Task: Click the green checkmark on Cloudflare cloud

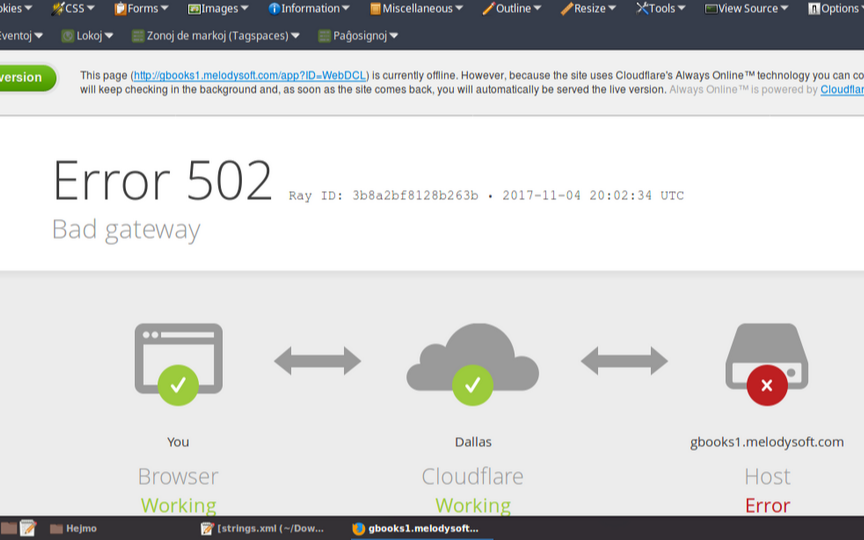Action: tap(473, 385)
